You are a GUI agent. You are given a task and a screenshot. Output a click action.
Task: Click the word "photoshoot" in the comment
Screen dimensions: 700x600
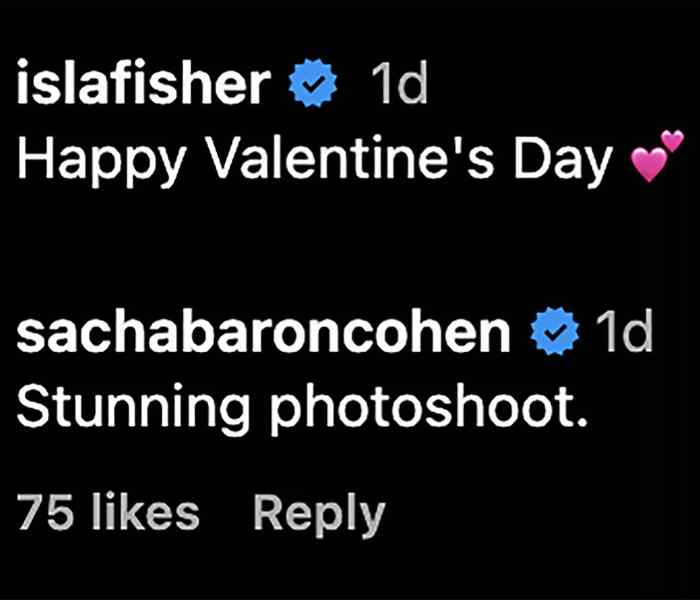416,408
